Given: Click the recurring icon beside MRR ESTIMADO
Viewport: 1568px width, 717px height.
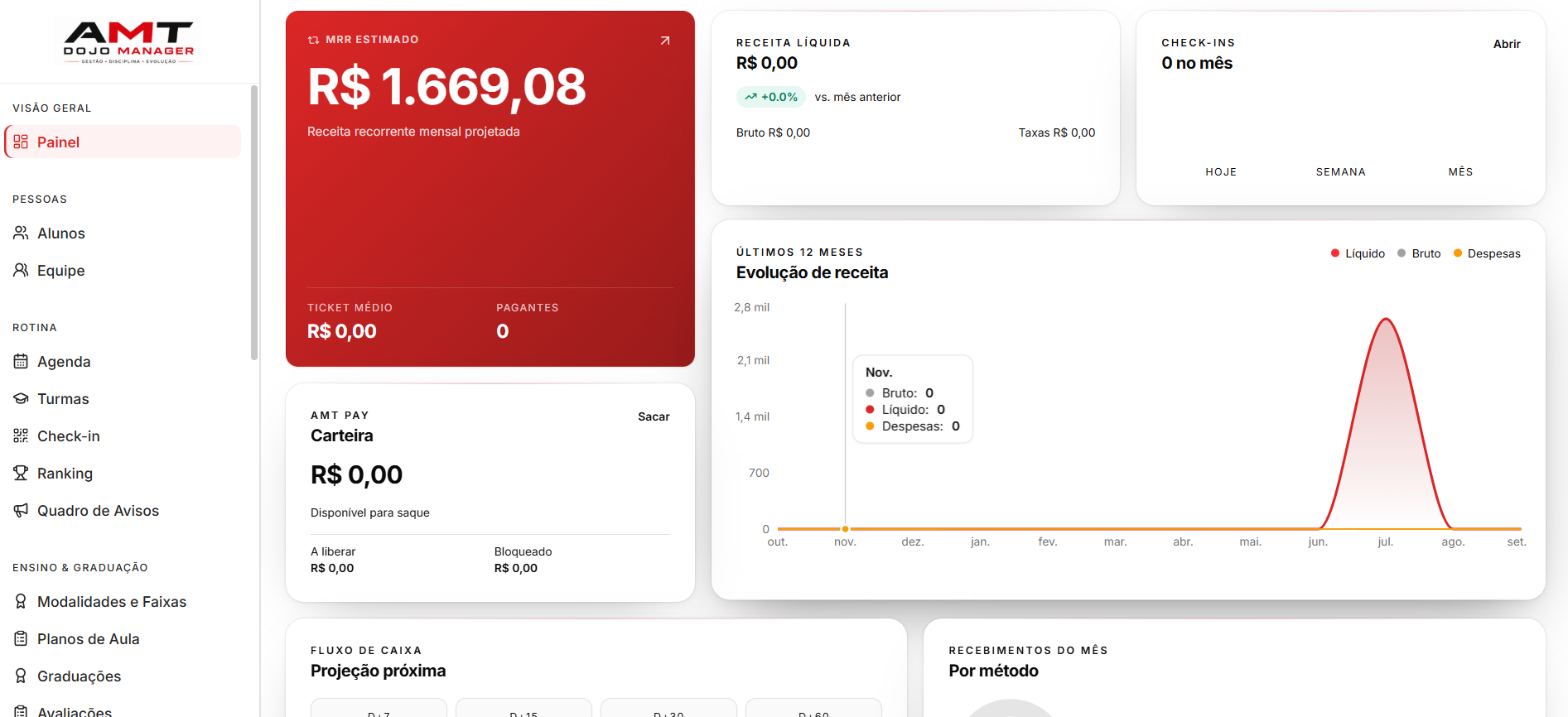Looking at the screenshot, I should [313, 40].
